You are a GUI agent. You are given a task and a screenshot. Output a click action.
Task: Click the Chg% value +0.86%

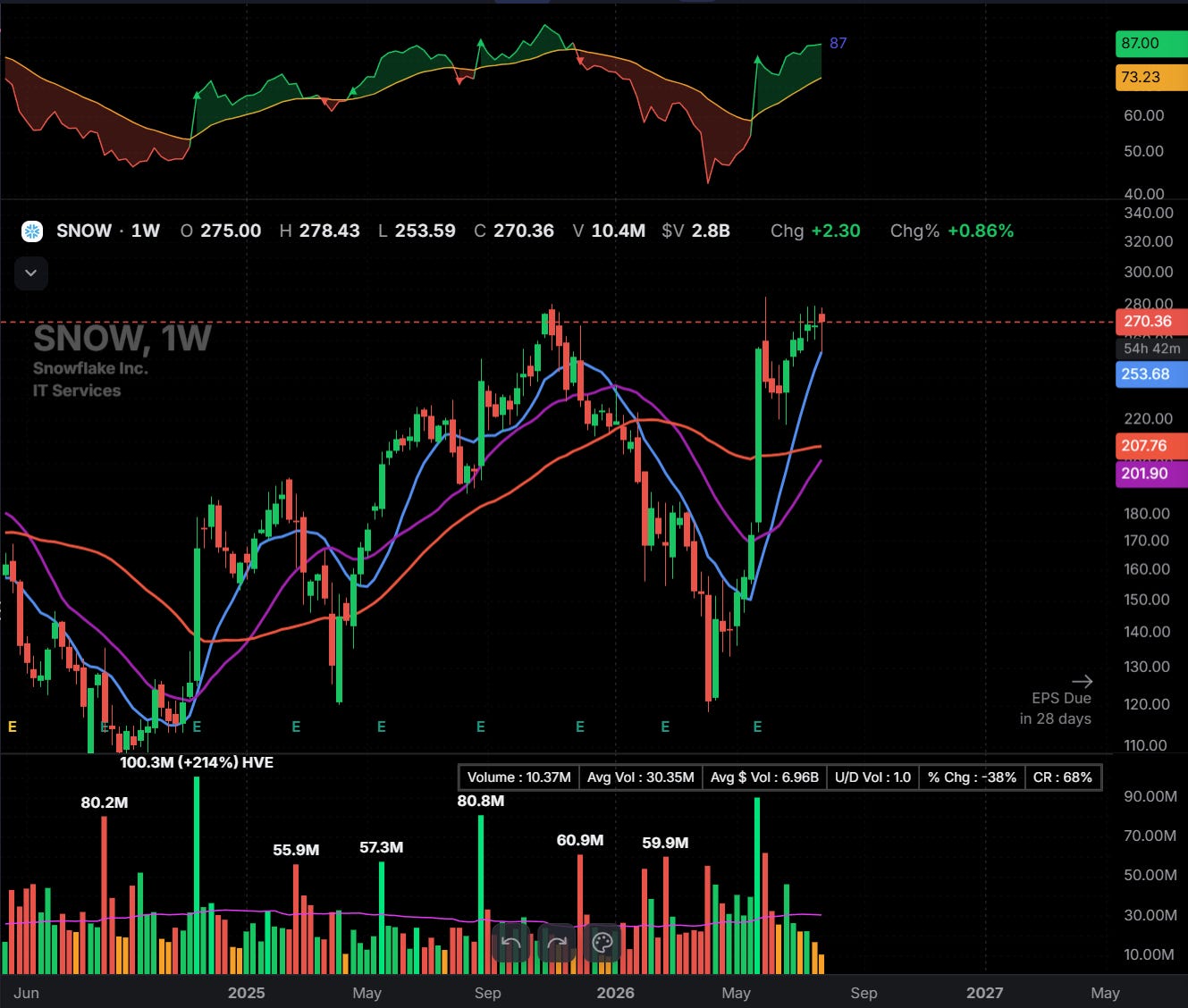981,231
